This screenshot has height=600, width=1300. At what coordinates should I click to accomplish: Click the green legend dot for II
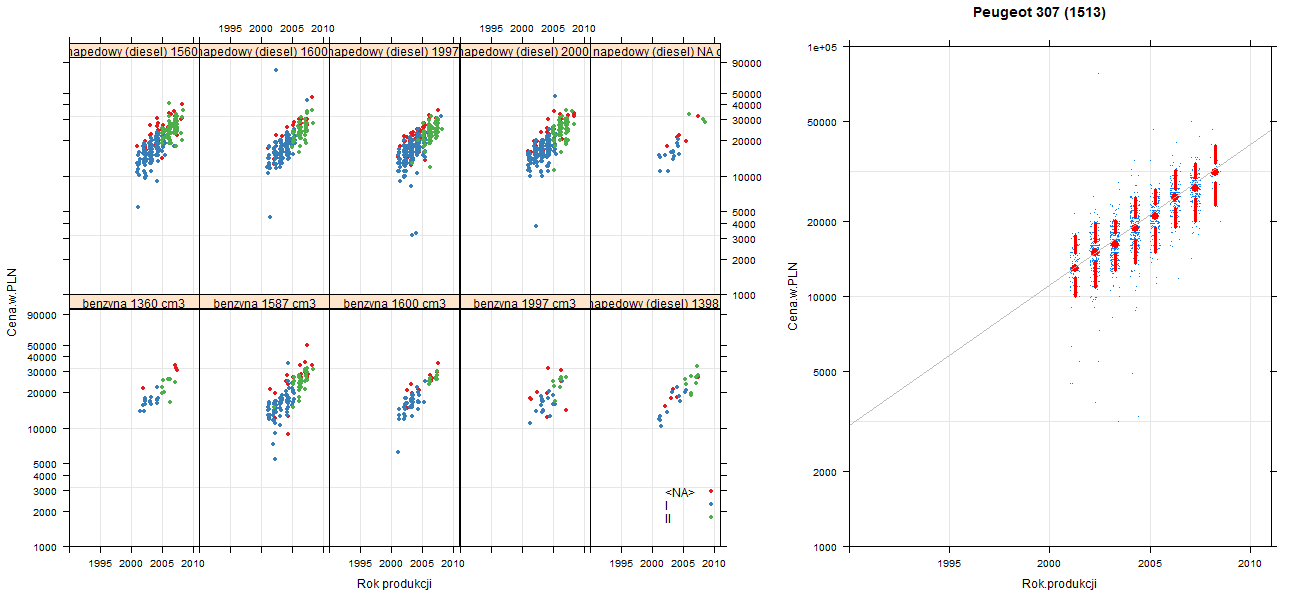[x=710, y=517]
